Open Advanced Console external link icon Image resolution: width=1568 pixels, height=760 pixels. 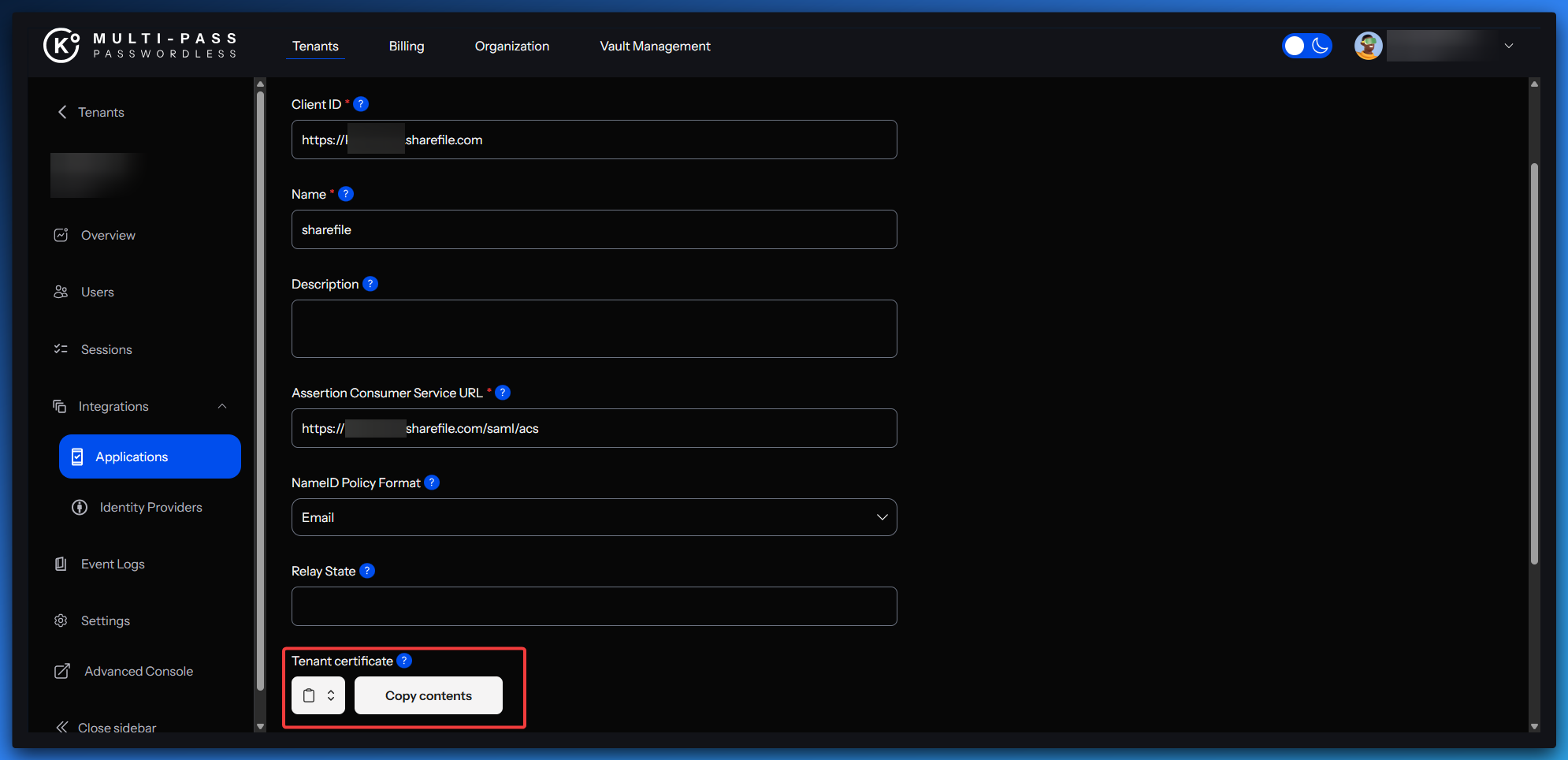coord(61,671)
